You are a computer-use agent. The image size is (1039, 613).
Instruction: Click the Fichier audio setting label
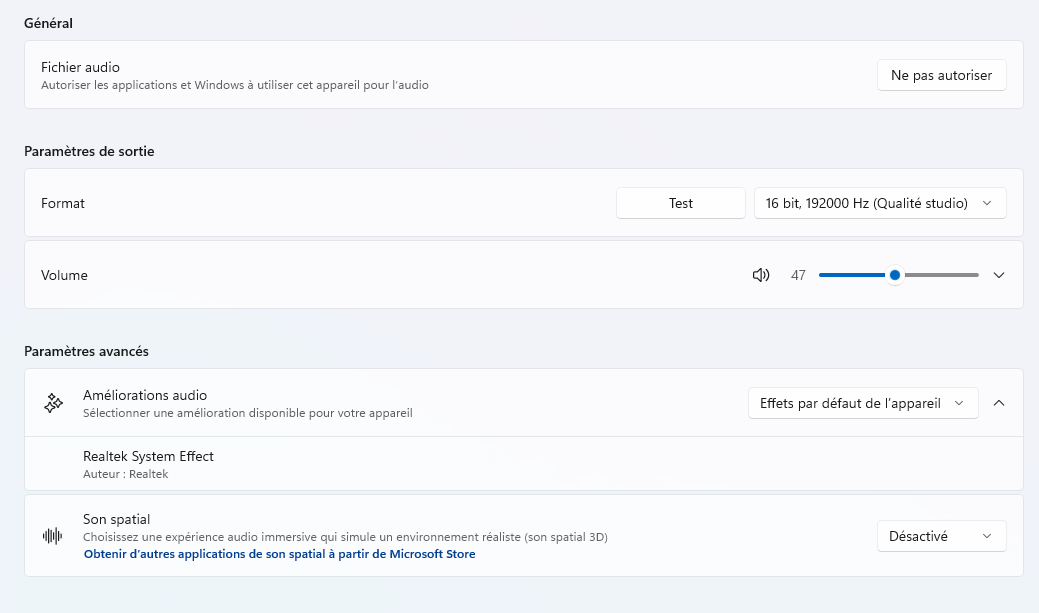click(80, 67)
